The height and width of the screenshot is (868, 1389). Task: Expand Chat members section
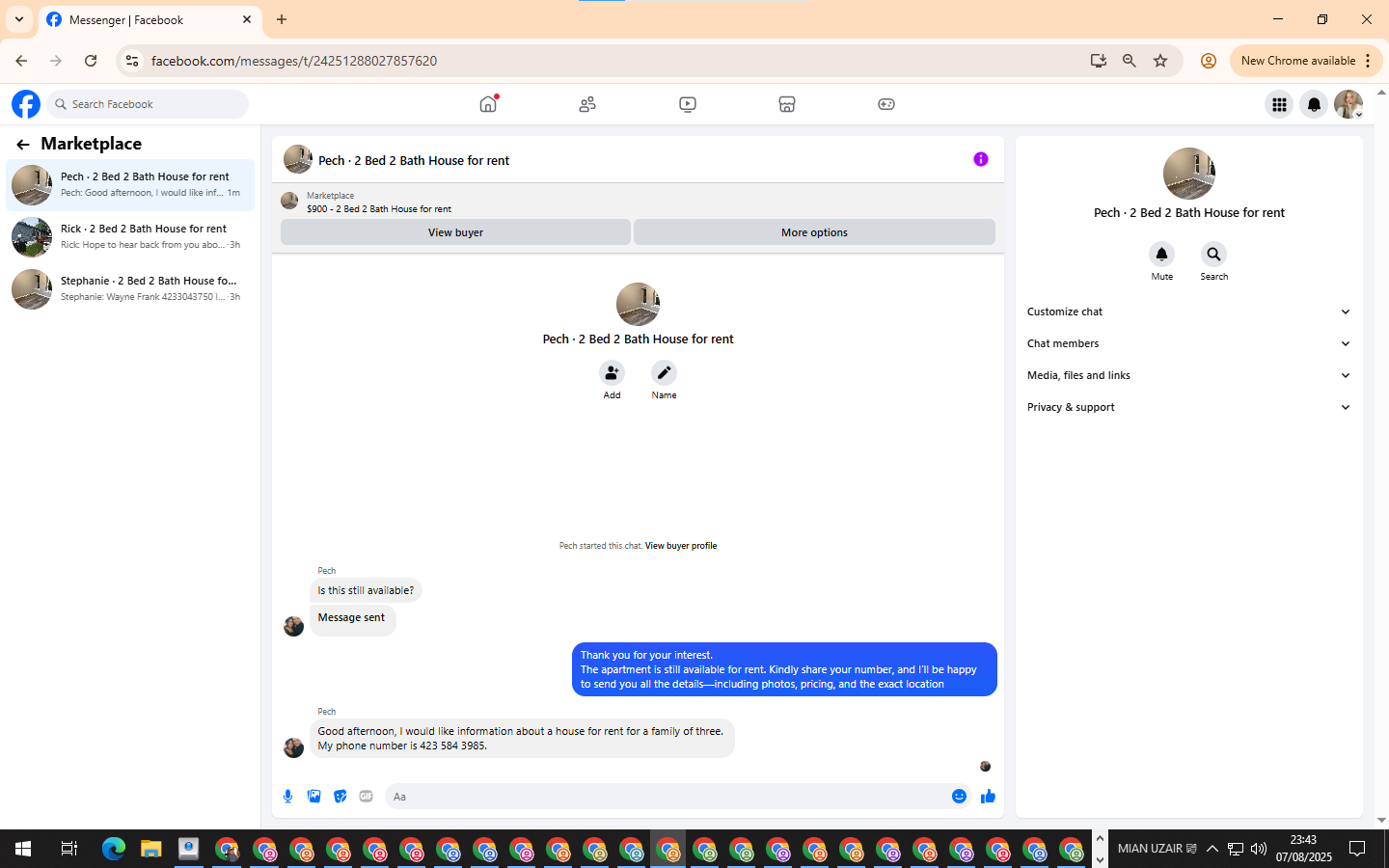pos(1188,343)
